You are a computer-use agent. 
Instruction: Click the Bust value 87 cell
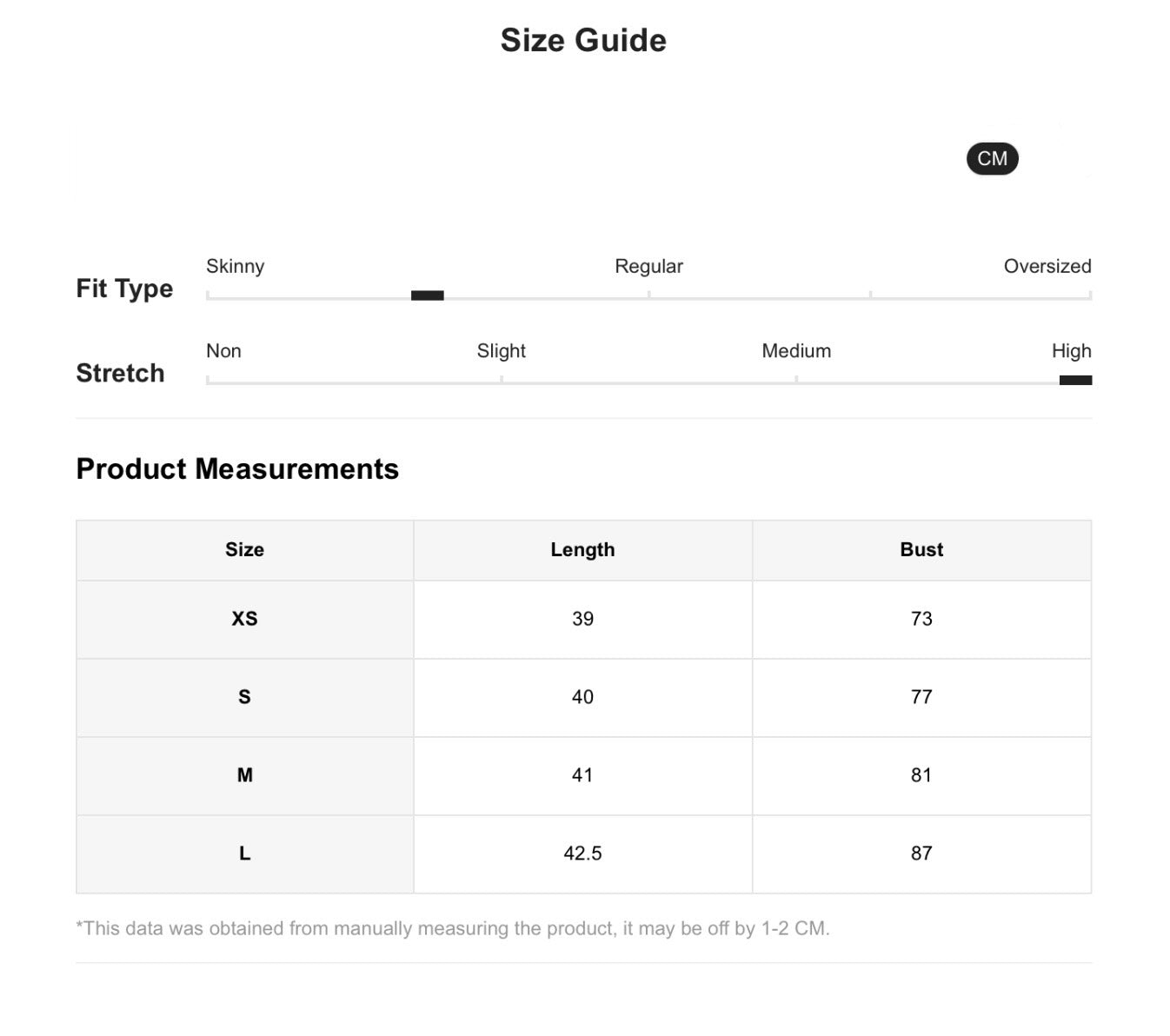921,853
